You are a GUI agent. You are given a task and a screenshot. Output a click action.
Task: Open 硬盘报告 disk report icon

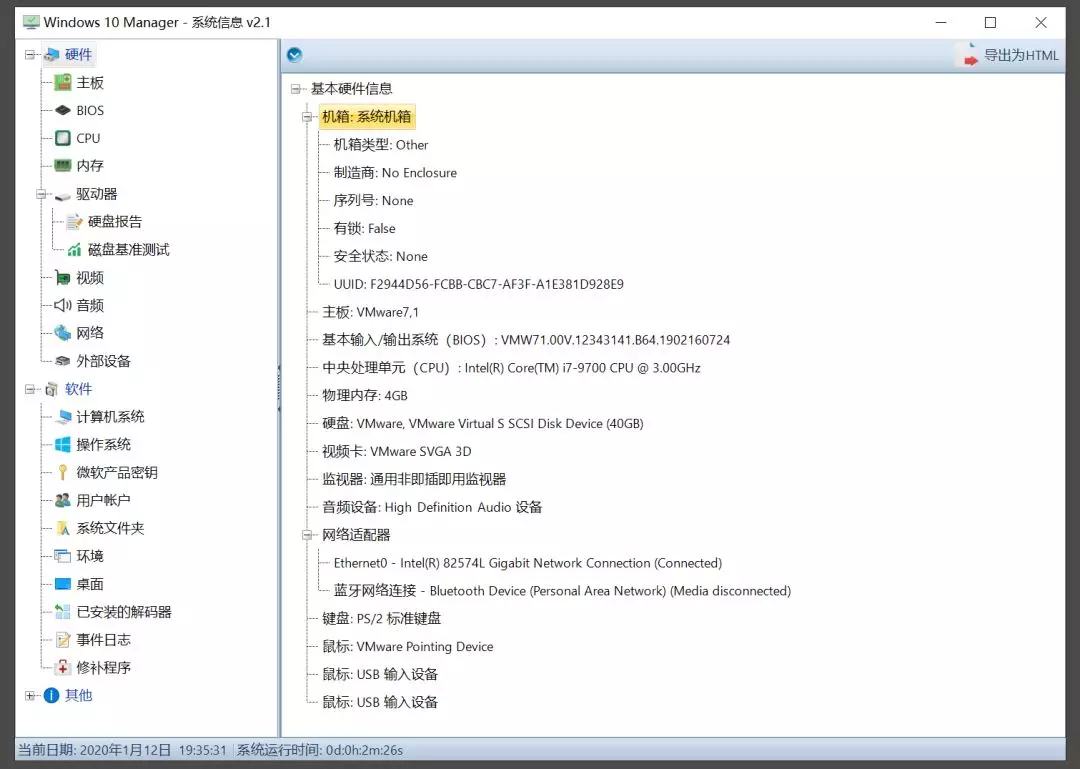[x=74, y=222]
